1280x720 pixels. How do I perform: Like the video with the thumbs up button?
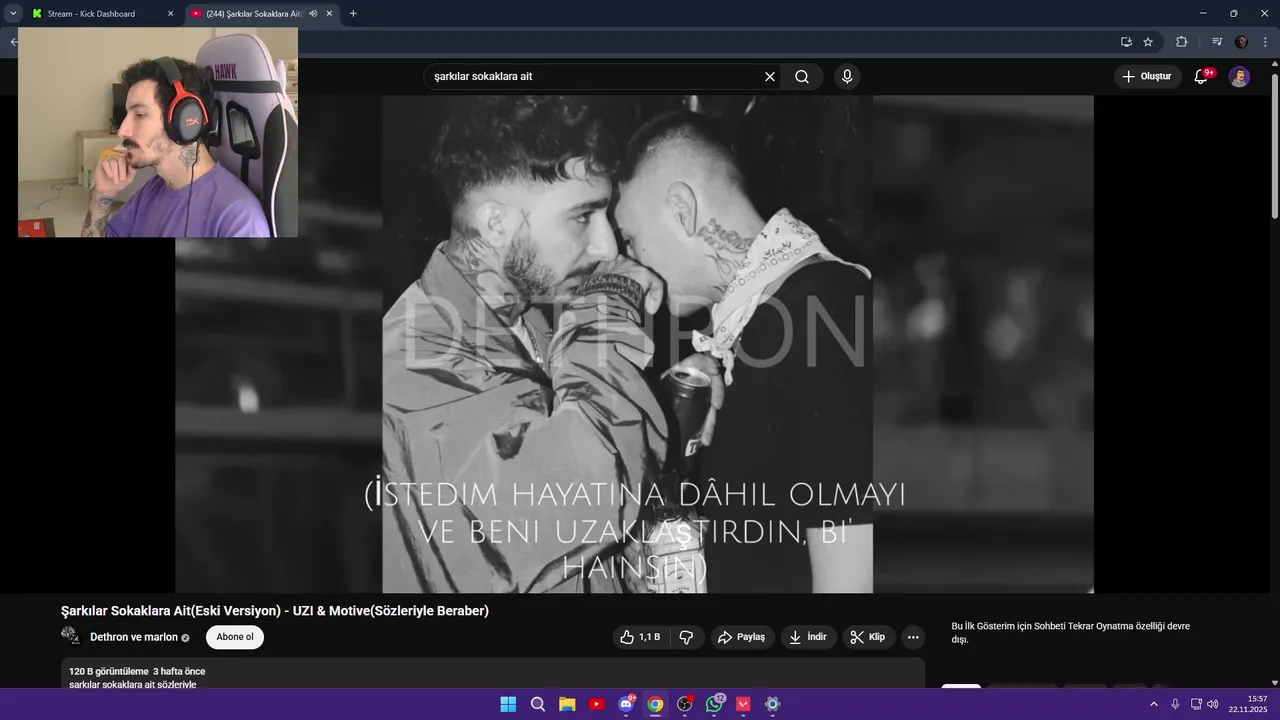tap(639, 637)
